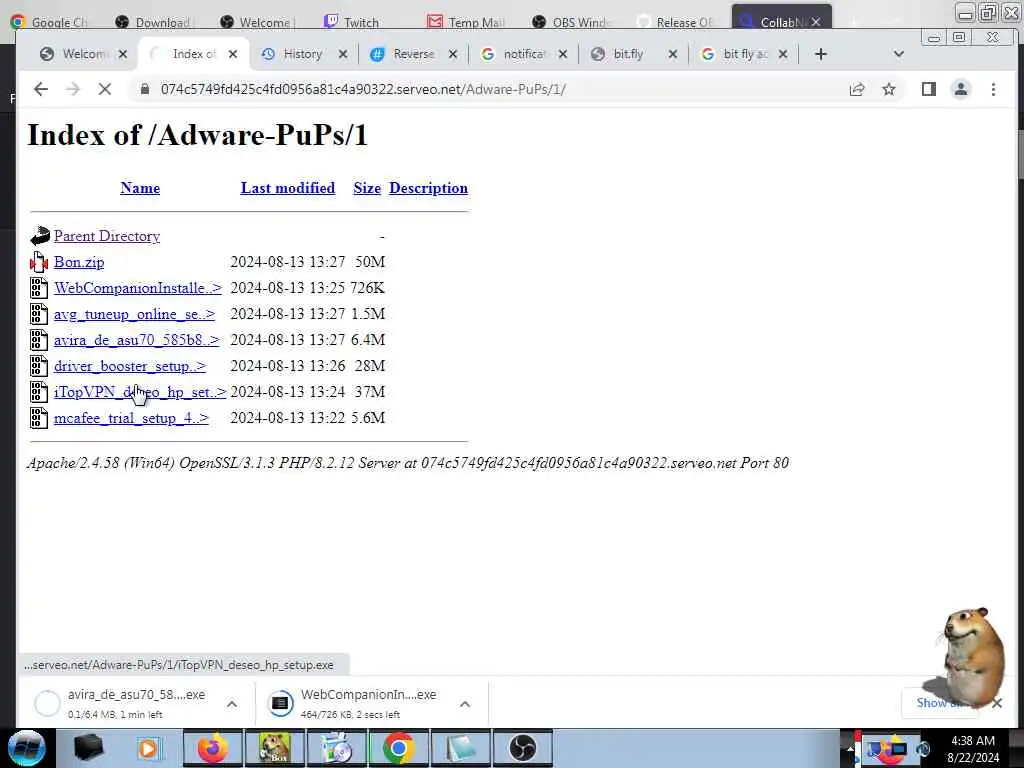Download iTopVPN_deseo_hp_setup file link

tap(140, 392)
